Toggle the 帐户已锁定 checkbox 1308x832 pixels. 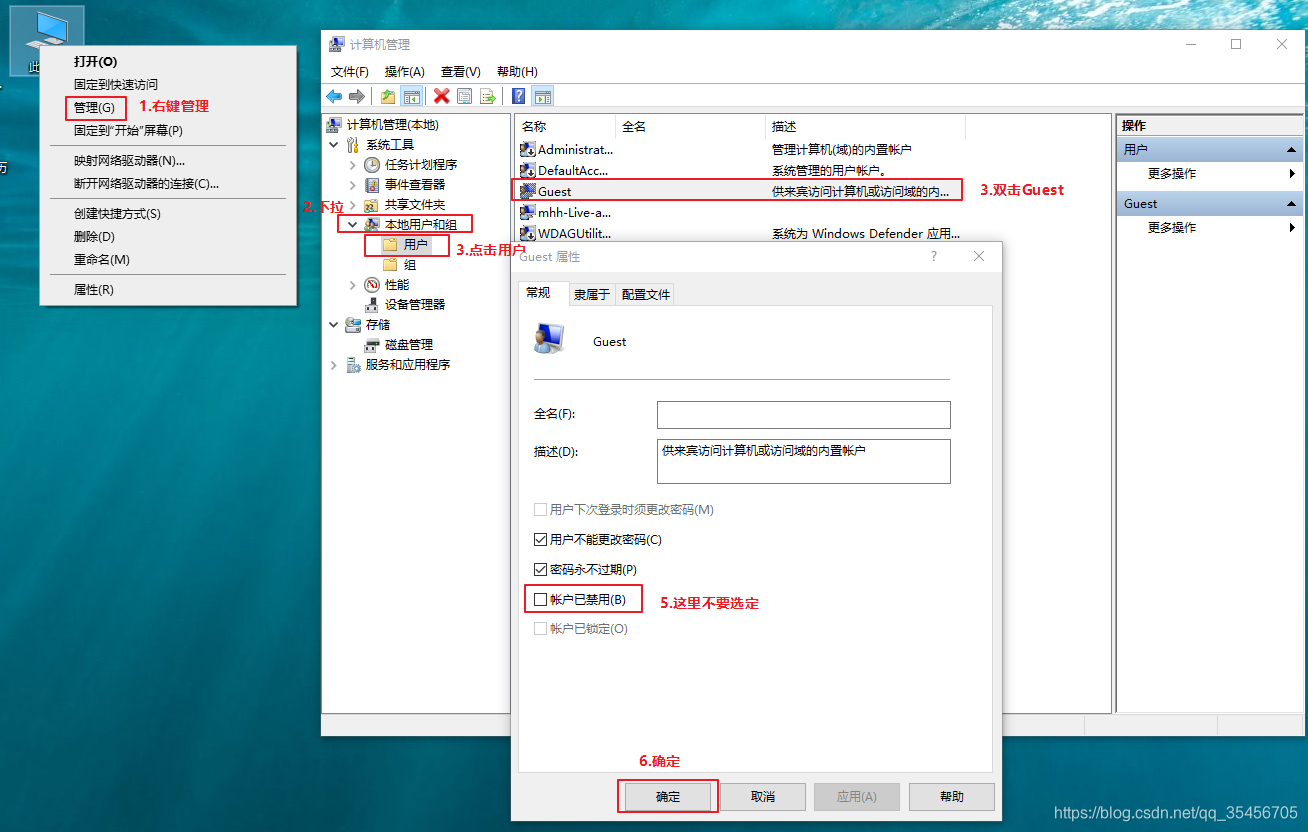pyautogui.click(x=541, y=629)
